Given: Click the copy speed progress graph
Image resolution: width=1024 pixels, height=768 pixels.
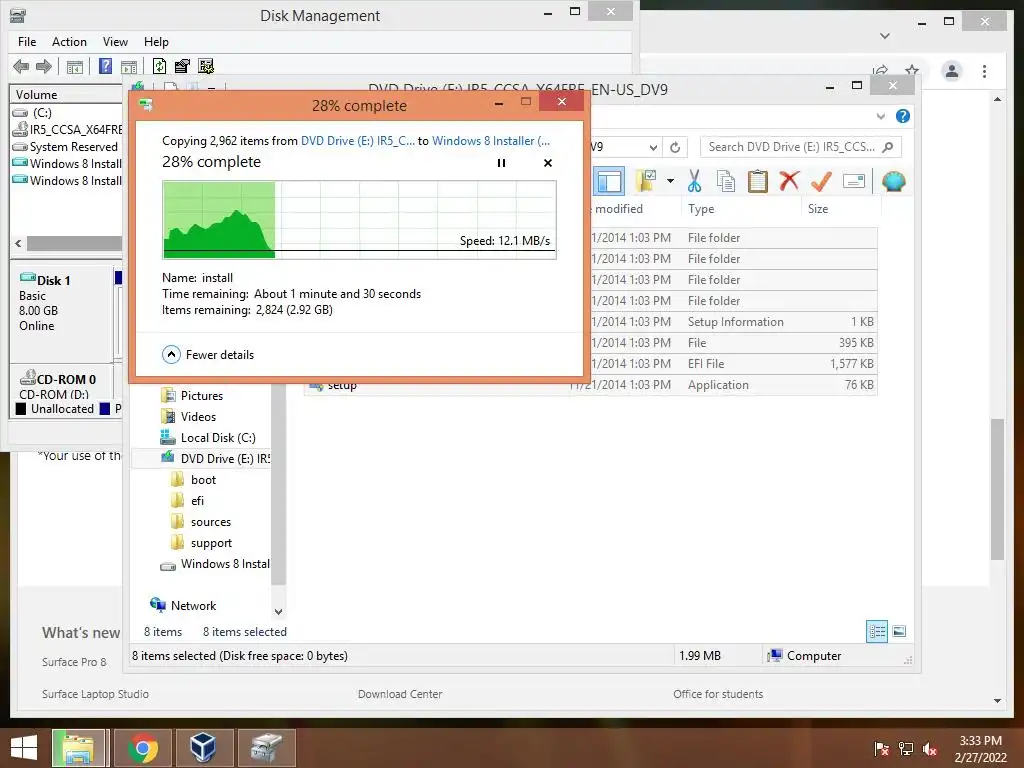Looking at the screenshot, I should click(x=359, y=220).
